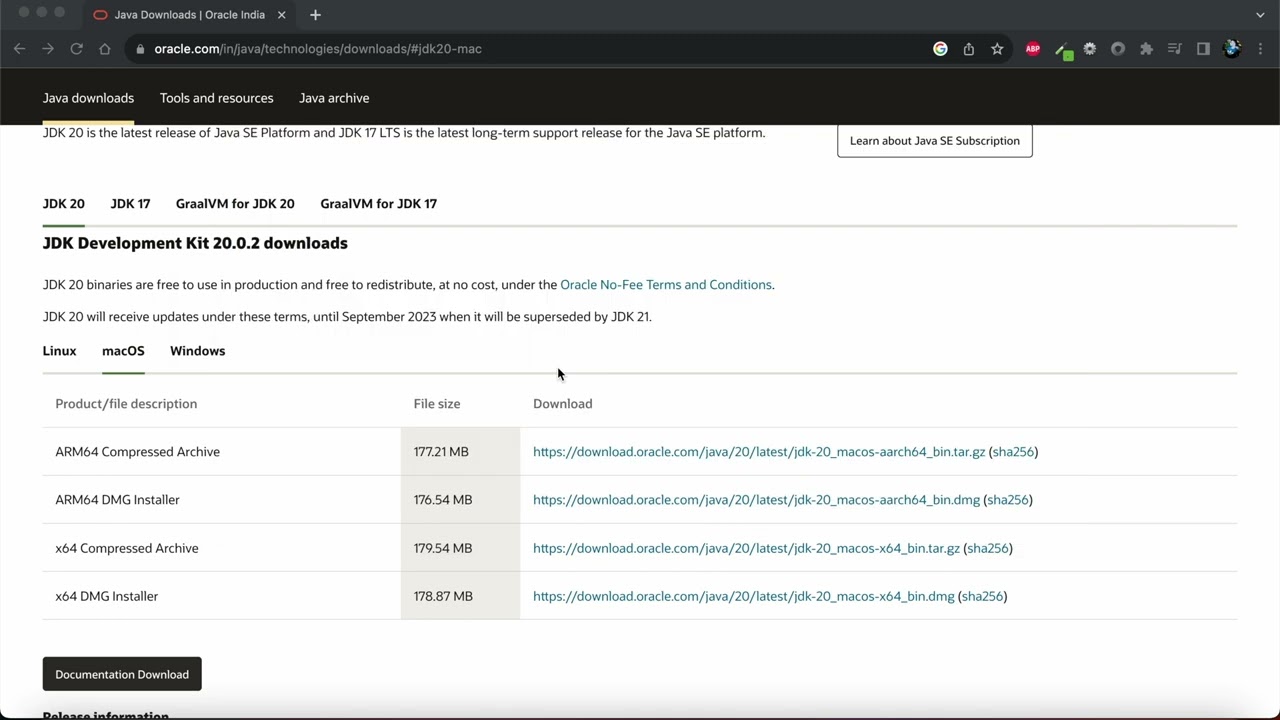
Task: Click the 'ARM64 DMG Installer' description text
Action: pyautogui.click(x=117, y=500)
